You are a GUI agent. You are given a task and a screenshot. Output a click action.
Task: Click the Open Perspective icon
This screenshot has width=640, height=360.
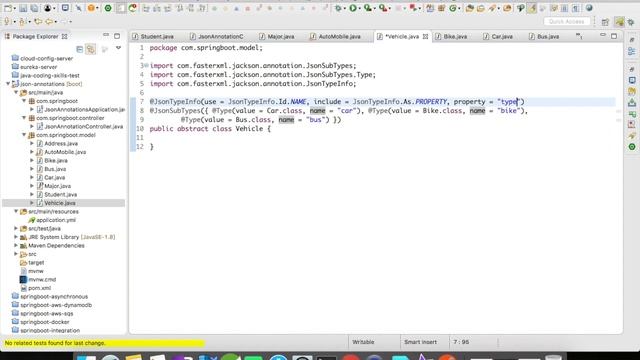pos(605,22)
